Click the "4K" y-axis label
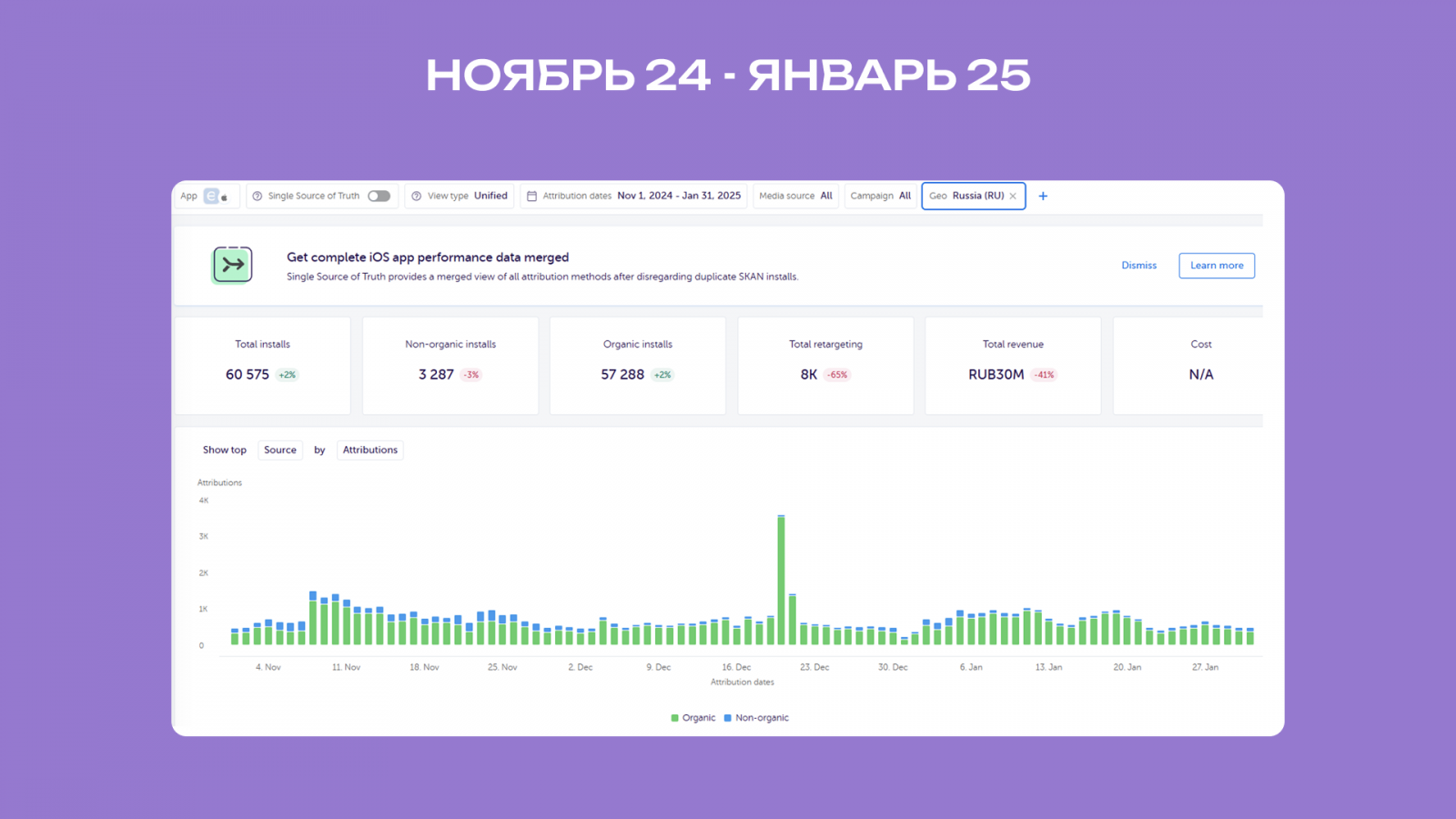Image resolution: width=1456 pixels, height=819 pixels. coord(204,500)
